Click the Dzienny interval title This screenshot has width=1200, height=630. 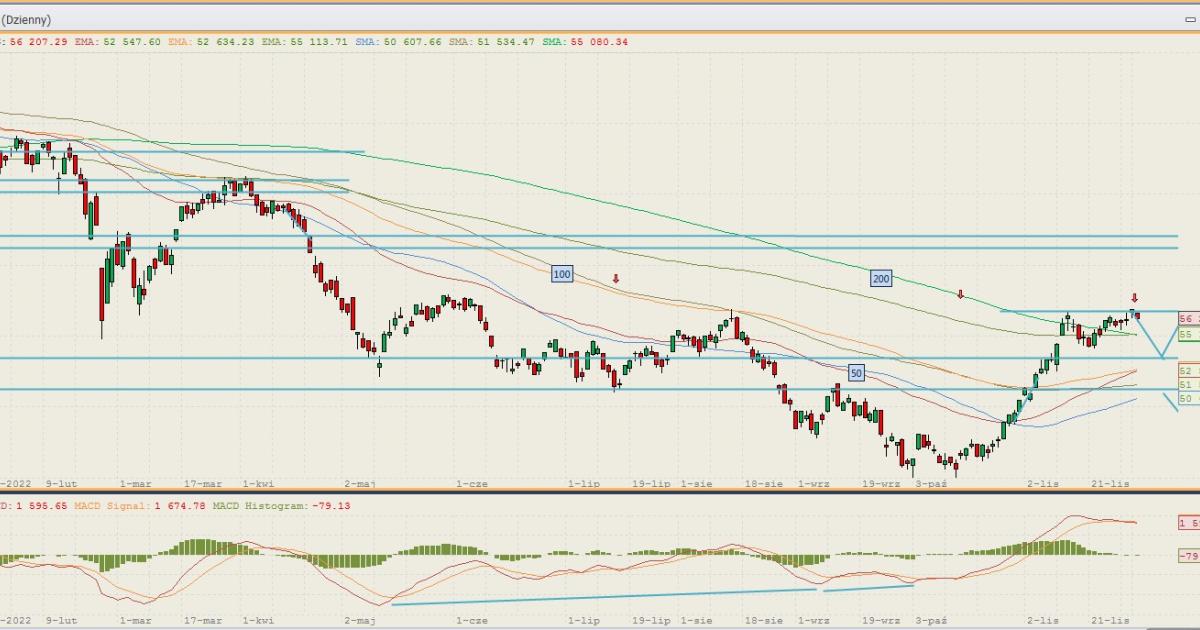(26, 19)
